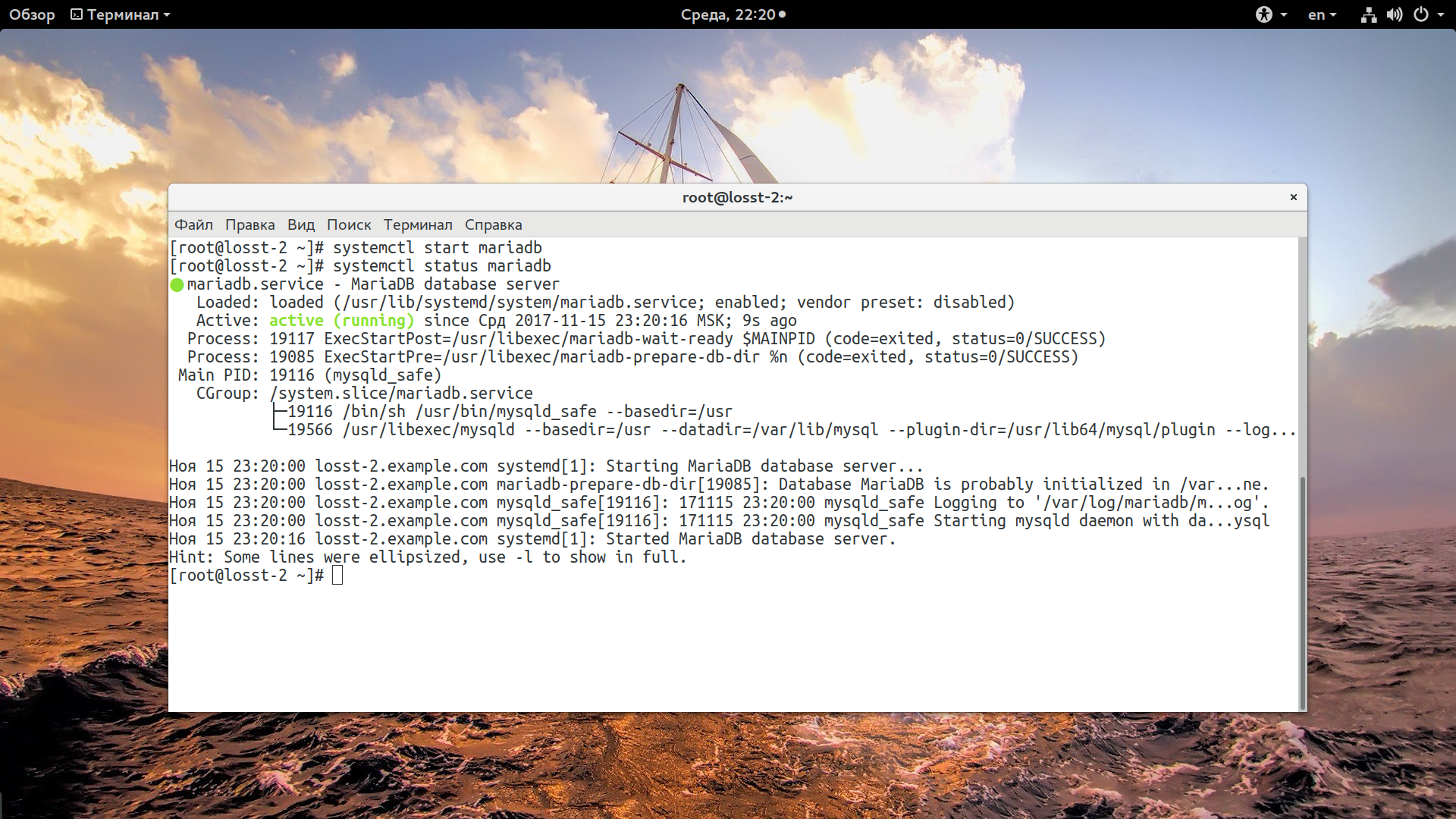This screenshot has height=819, width=1456.
Task: Click the ExecStartPre process 19085 line
Action: (633, 357)
